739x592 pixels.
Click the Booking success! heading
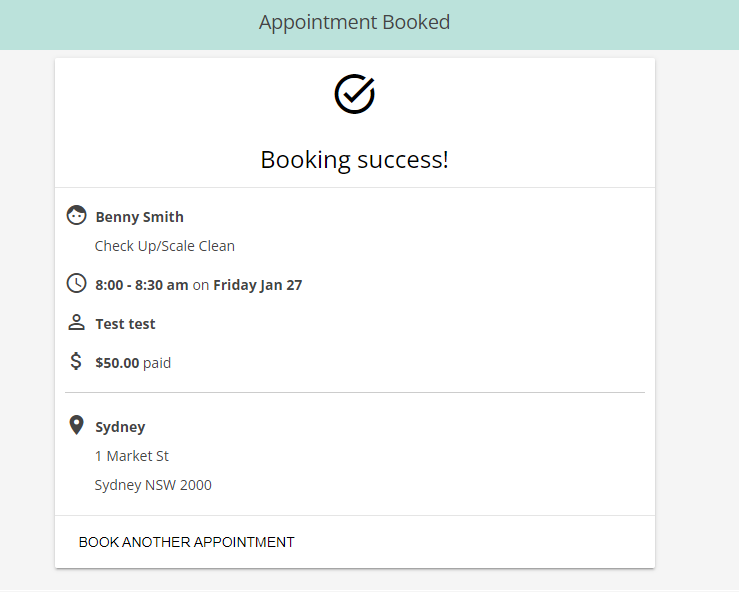(x=354, y=160)
